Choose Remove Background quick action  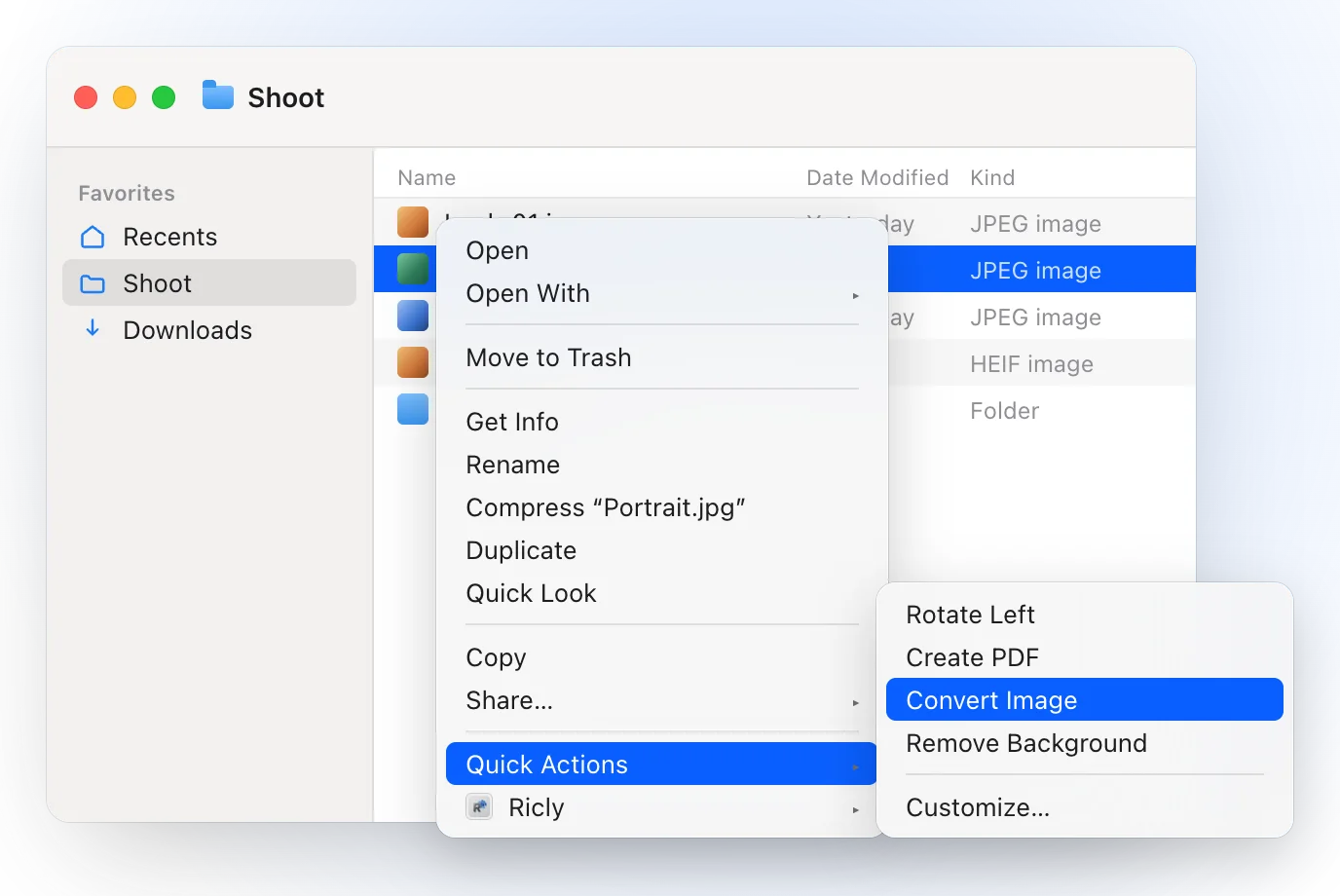(1085, 743)
